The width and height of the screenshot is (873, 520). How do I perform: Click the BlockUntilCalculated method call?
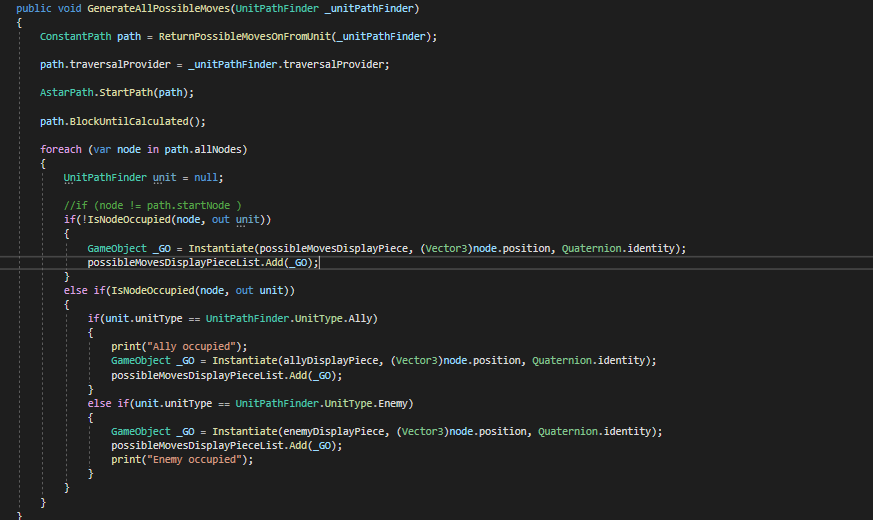[129, 121]
